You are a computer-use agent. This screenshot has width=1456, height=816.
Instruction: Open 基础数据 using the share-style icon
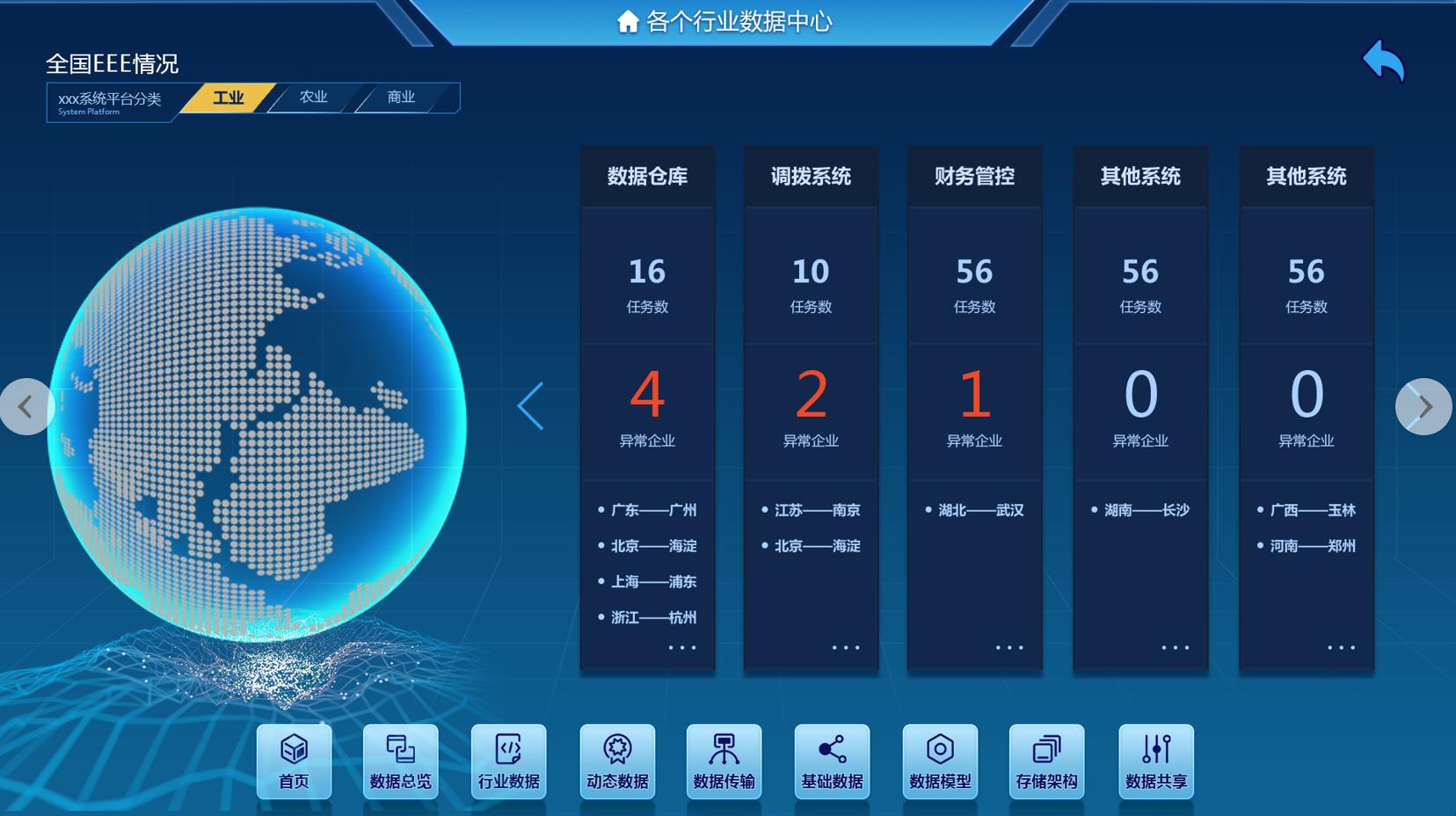pos(832,761)
